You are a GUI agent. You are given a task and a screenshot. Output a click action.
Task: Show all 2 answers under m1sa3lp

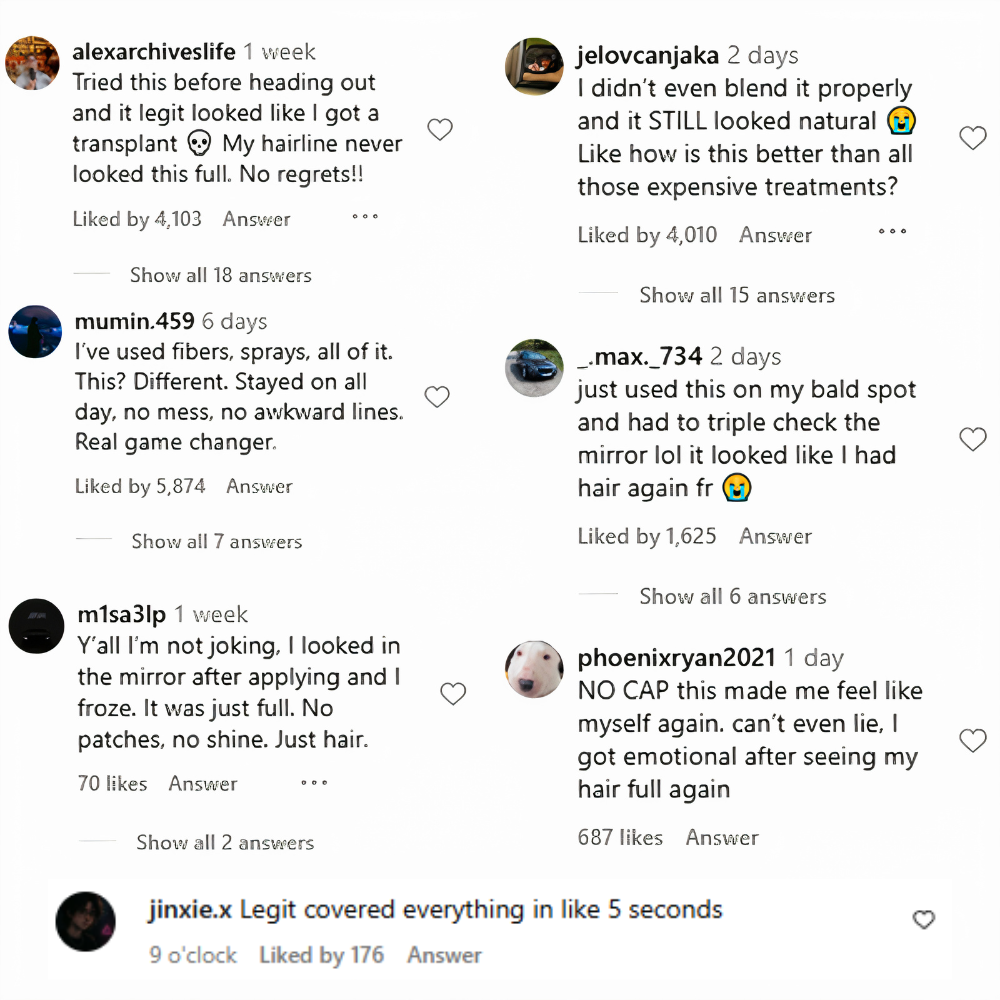[225, 843]
